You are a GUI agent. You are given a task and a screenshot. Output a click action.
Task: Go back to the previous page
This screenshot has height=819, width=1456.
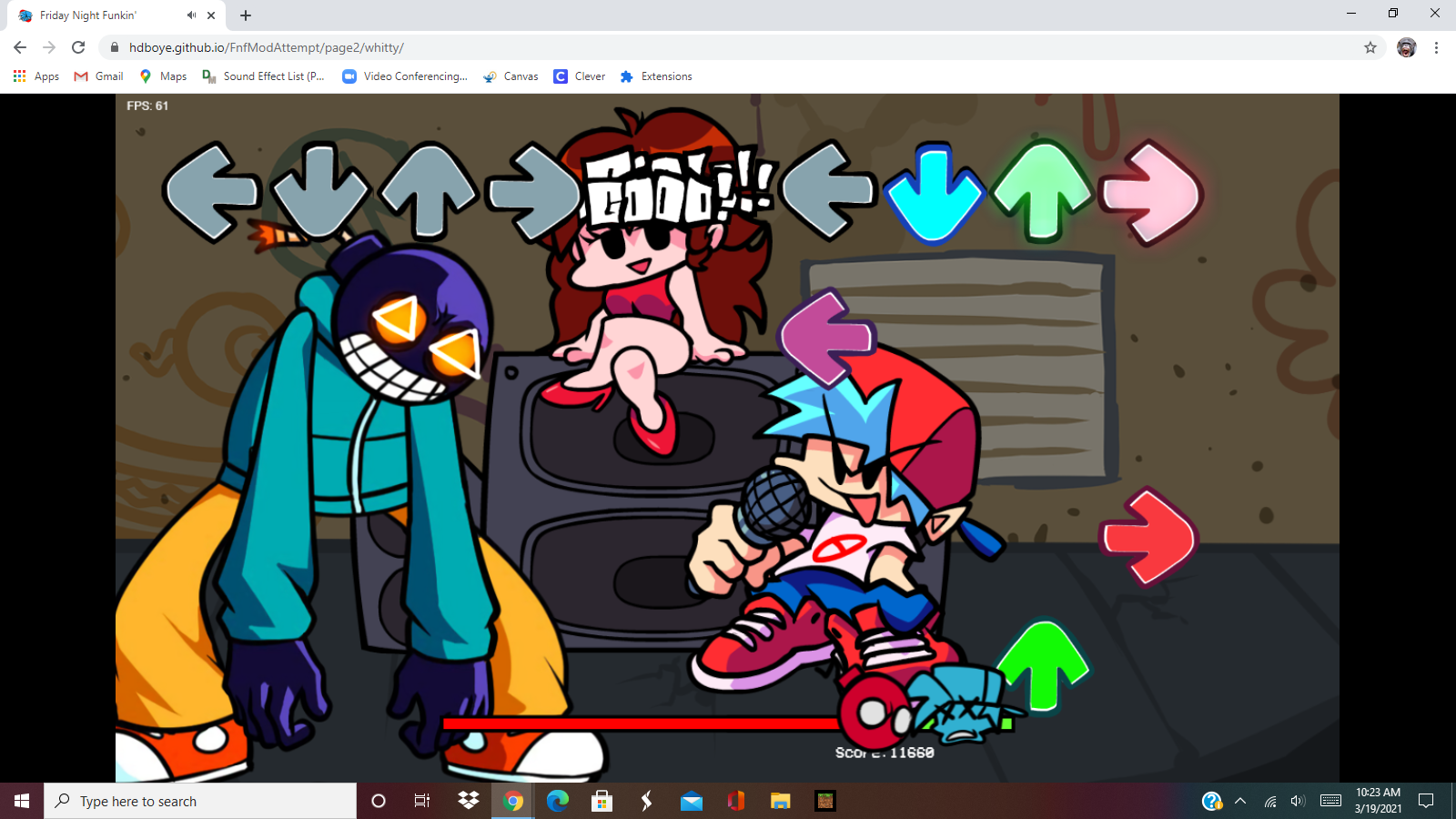click(x=20, y=47)
